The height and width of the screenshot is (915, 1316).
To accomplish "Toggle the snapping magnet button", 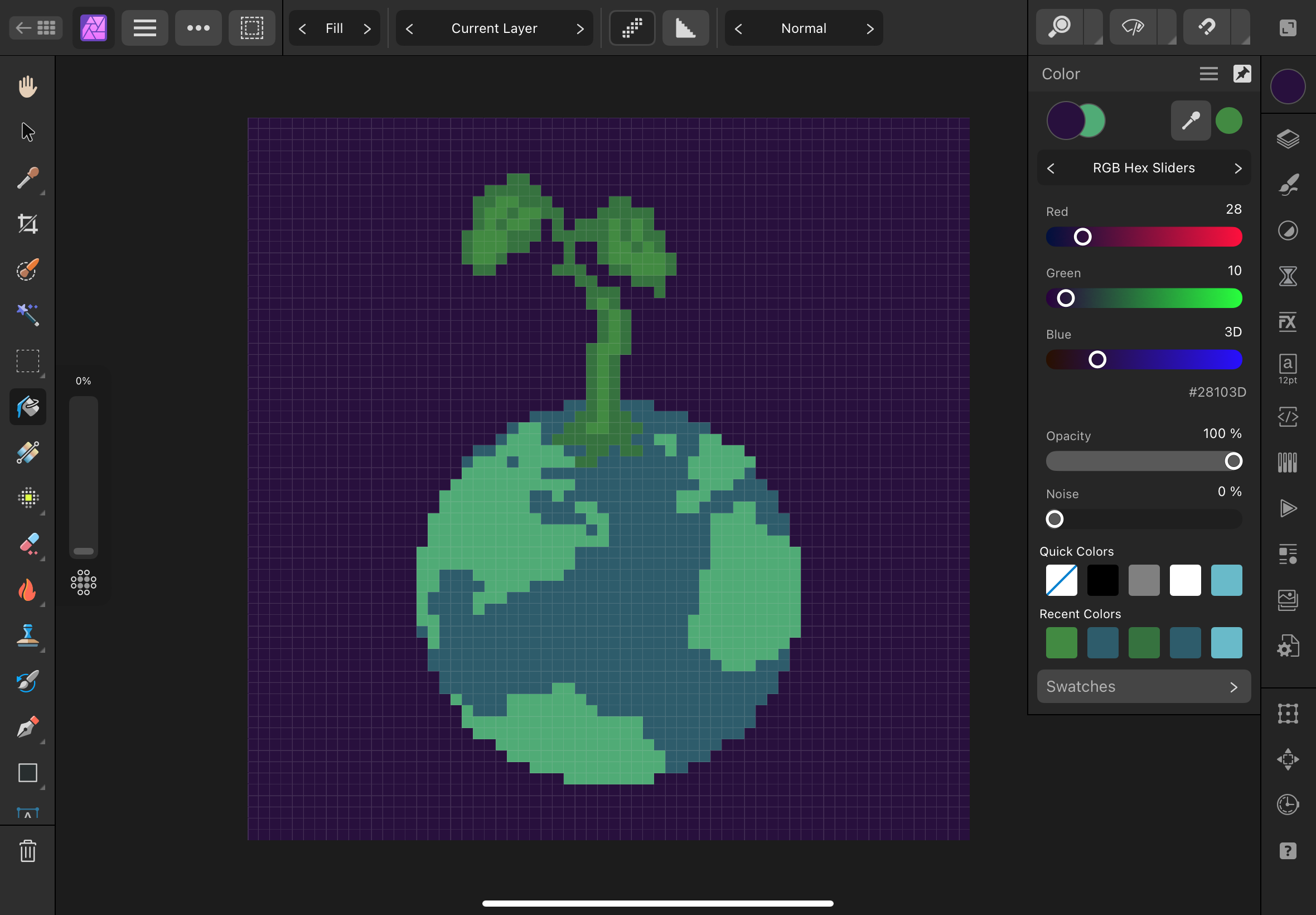I will (x=1207, y=27).
